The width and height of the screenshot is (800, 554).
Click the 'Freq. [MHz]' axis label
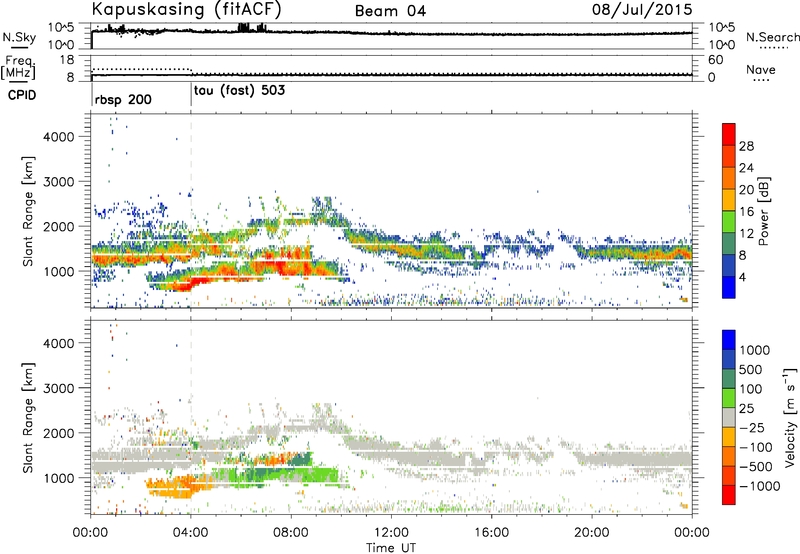coord(18,68)
